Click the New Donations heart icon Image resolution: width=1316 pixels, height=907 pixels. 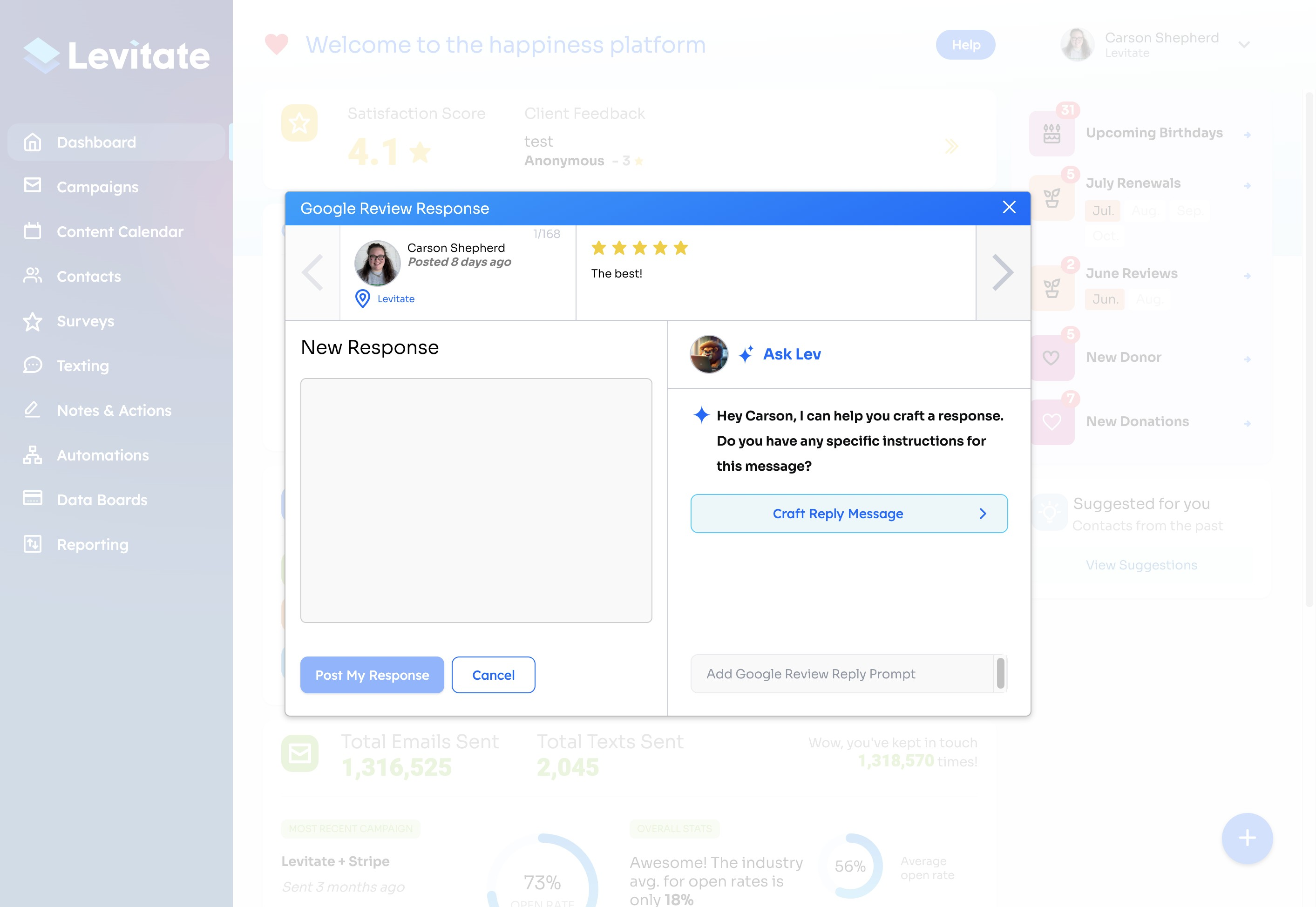pos(1051,422)
